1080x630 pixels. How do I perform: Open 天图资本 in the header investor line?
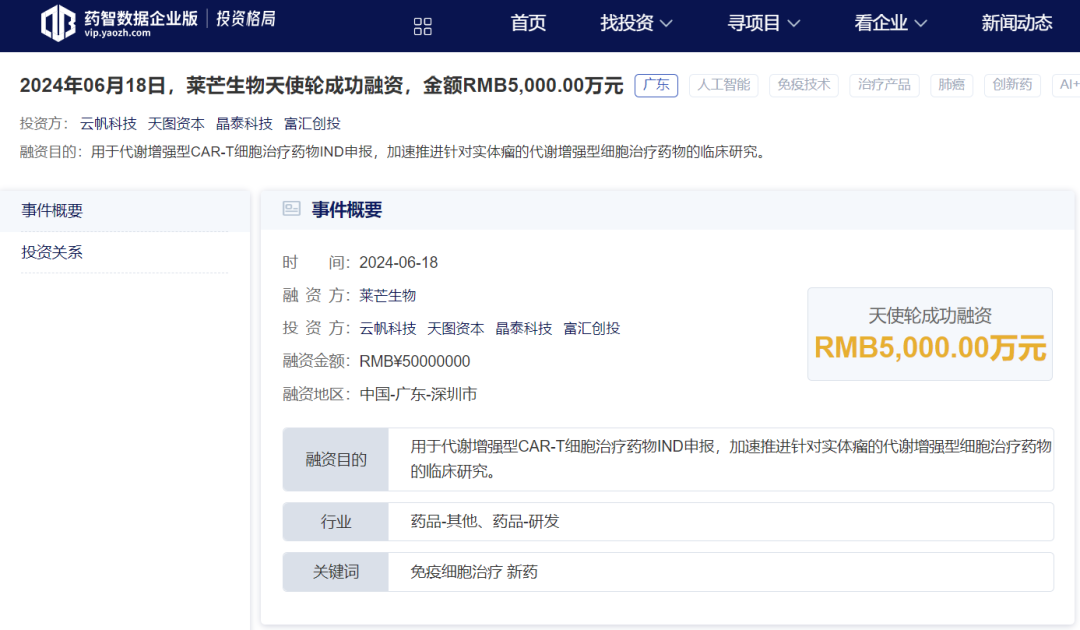pyautogui.click(x=176, y=124)
